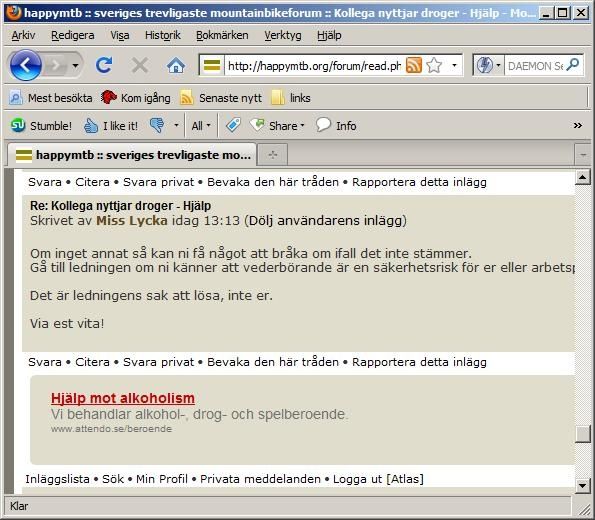This screenshot has width=595, height=520.
Task: Click the blue Back navigation arrow
Action: click(25, 65)
